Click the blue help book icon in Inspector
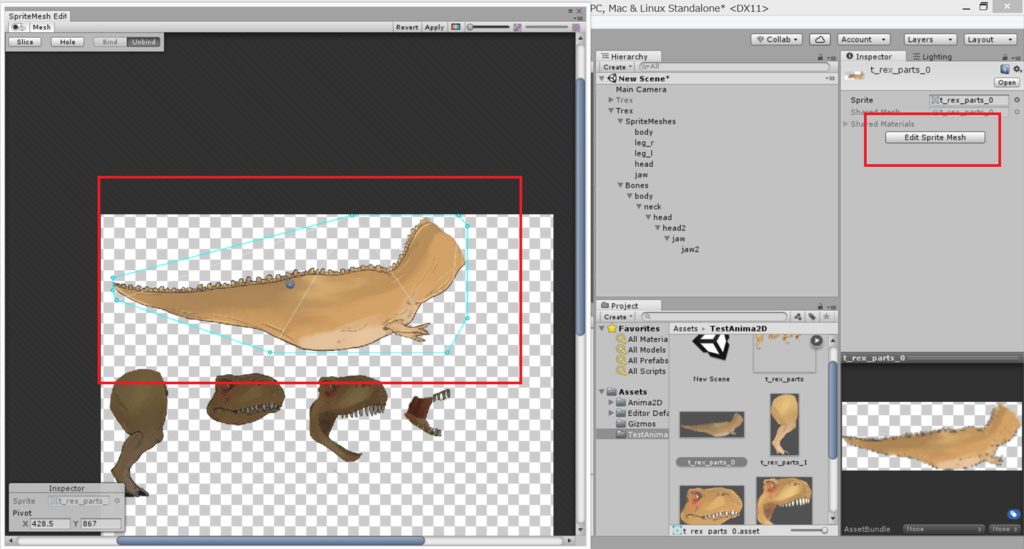This screenshot has width=1024, height=549. point(1004,69)
